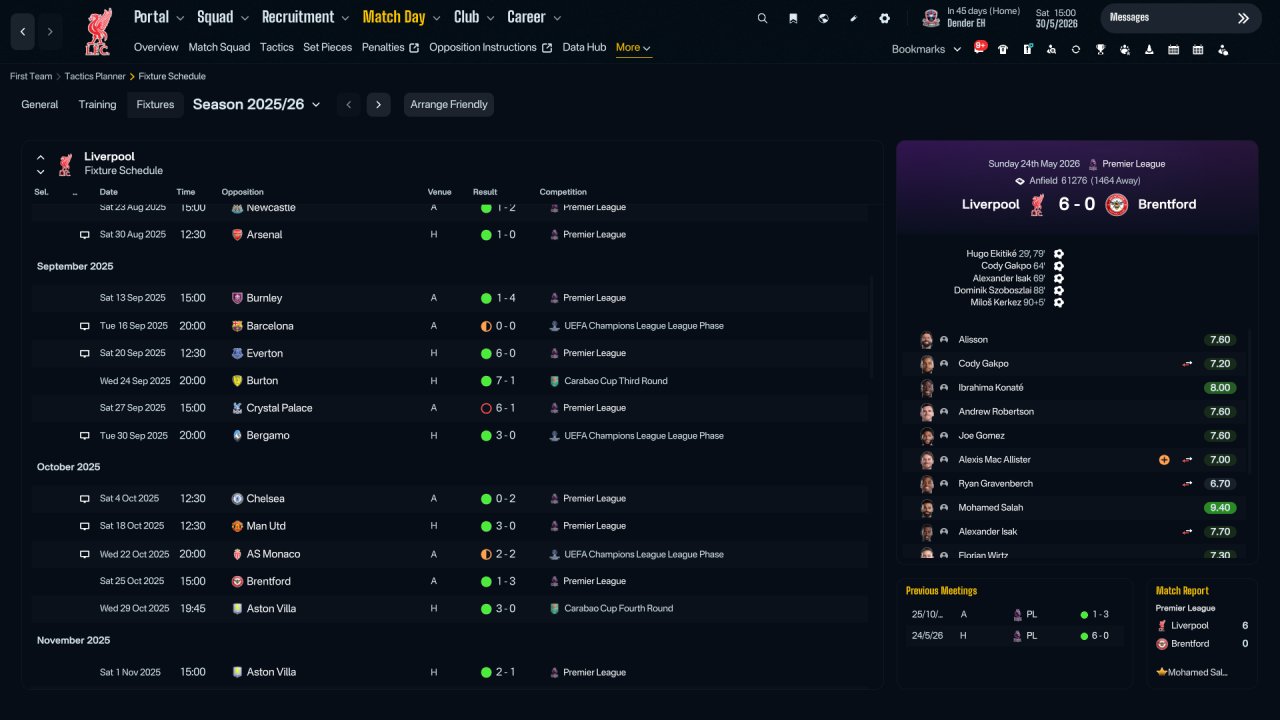Click the 25/10 previous meeting row
This screenshot has height=720, width=1280.
click(x=1014, y=615)
